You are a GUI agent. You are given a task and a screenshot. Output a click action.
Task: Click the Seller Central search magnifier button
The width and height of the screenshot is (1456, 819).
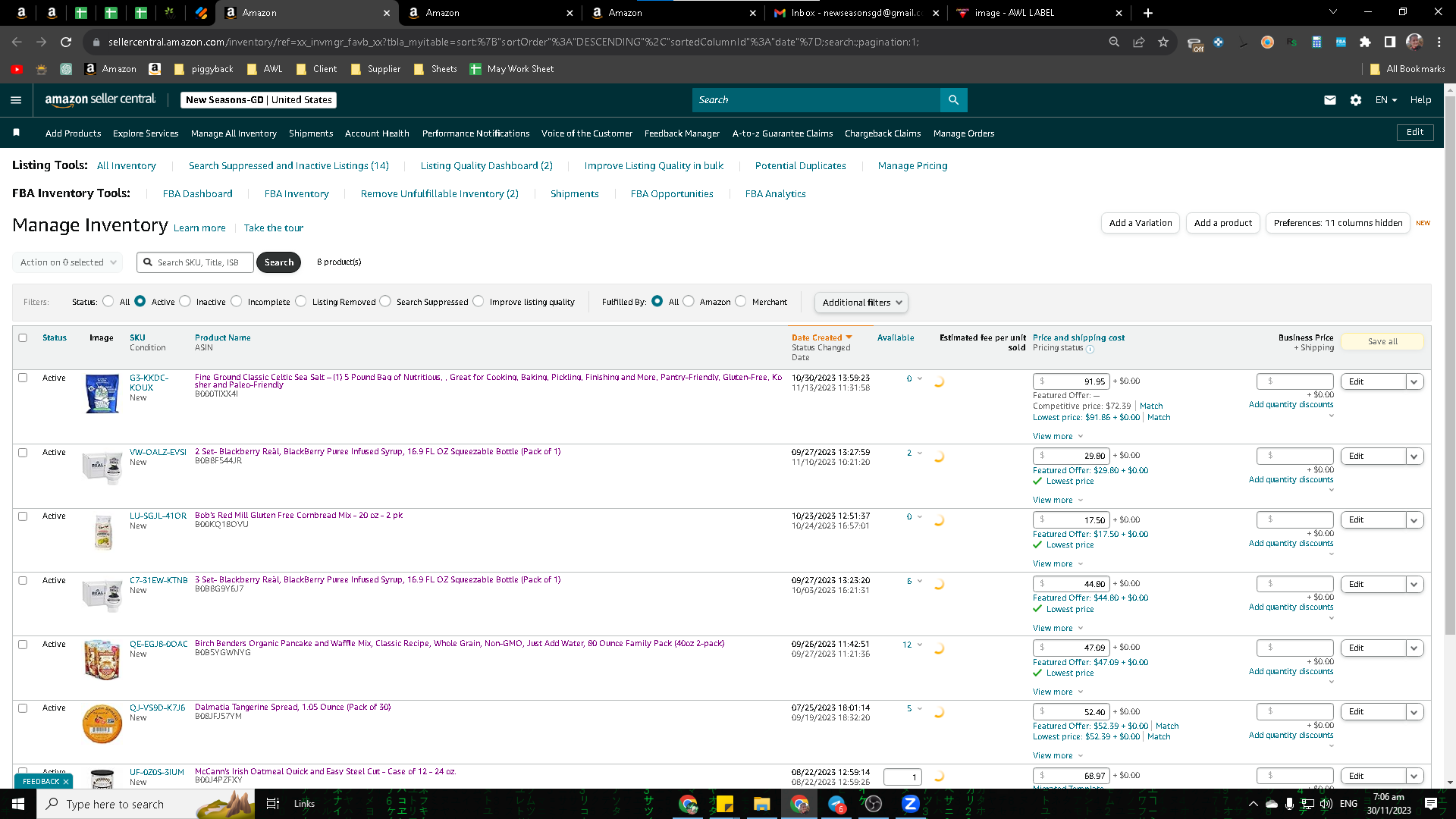click(x=953, y=100)
